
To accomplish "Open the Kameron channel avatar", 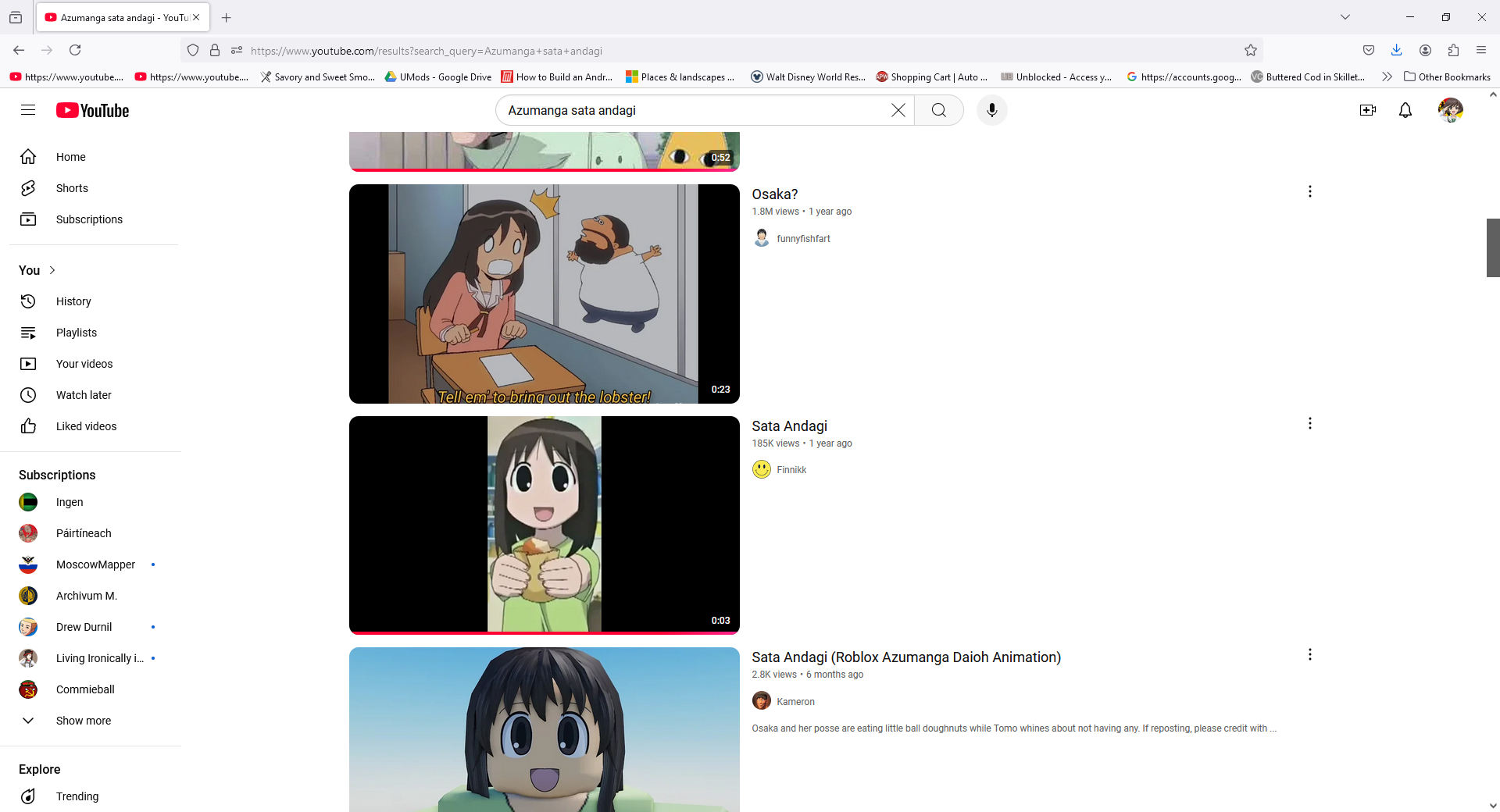I will tap(762, 700).
